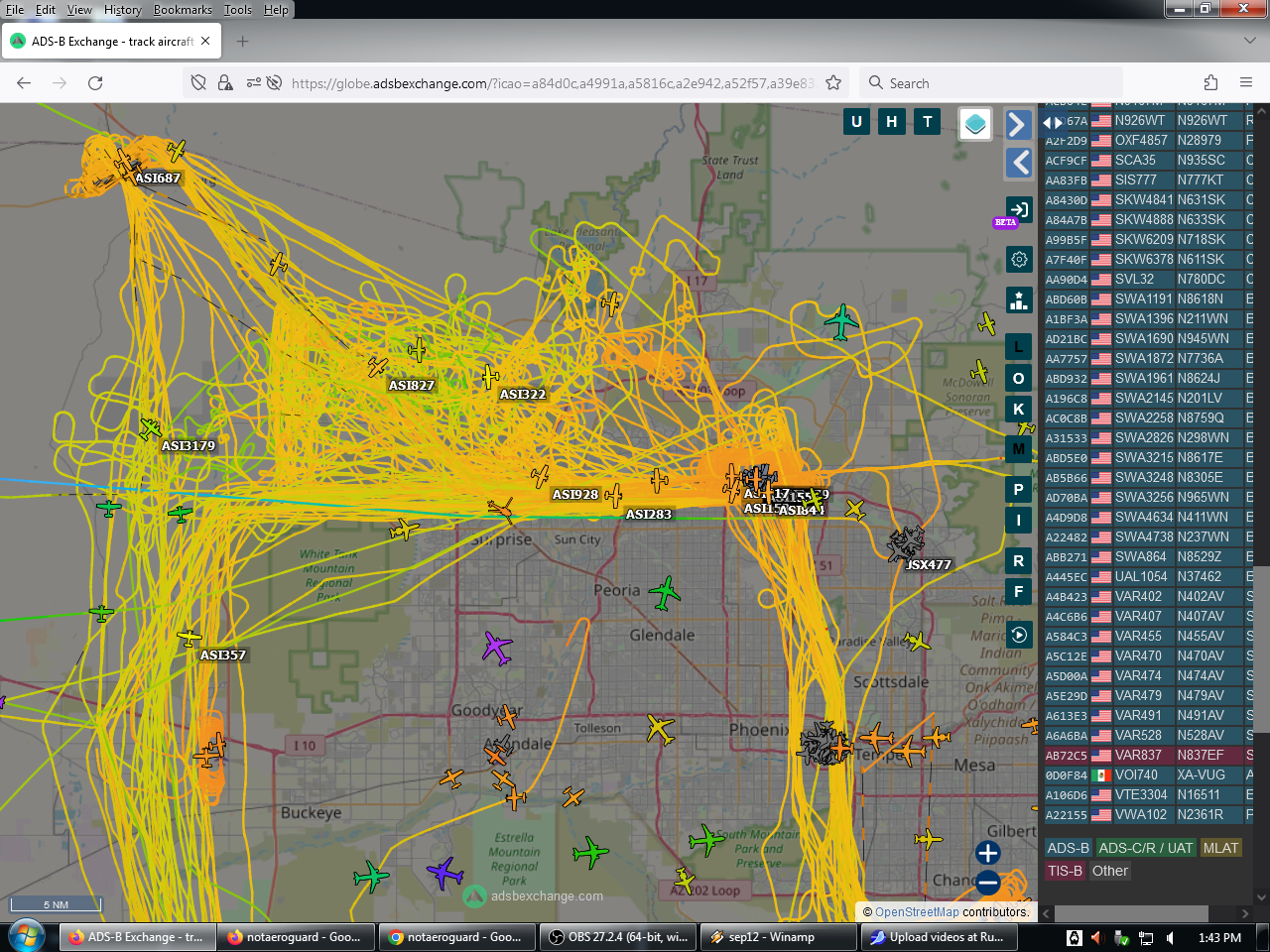Open the Bookmarks menu

tap(183, 10)
